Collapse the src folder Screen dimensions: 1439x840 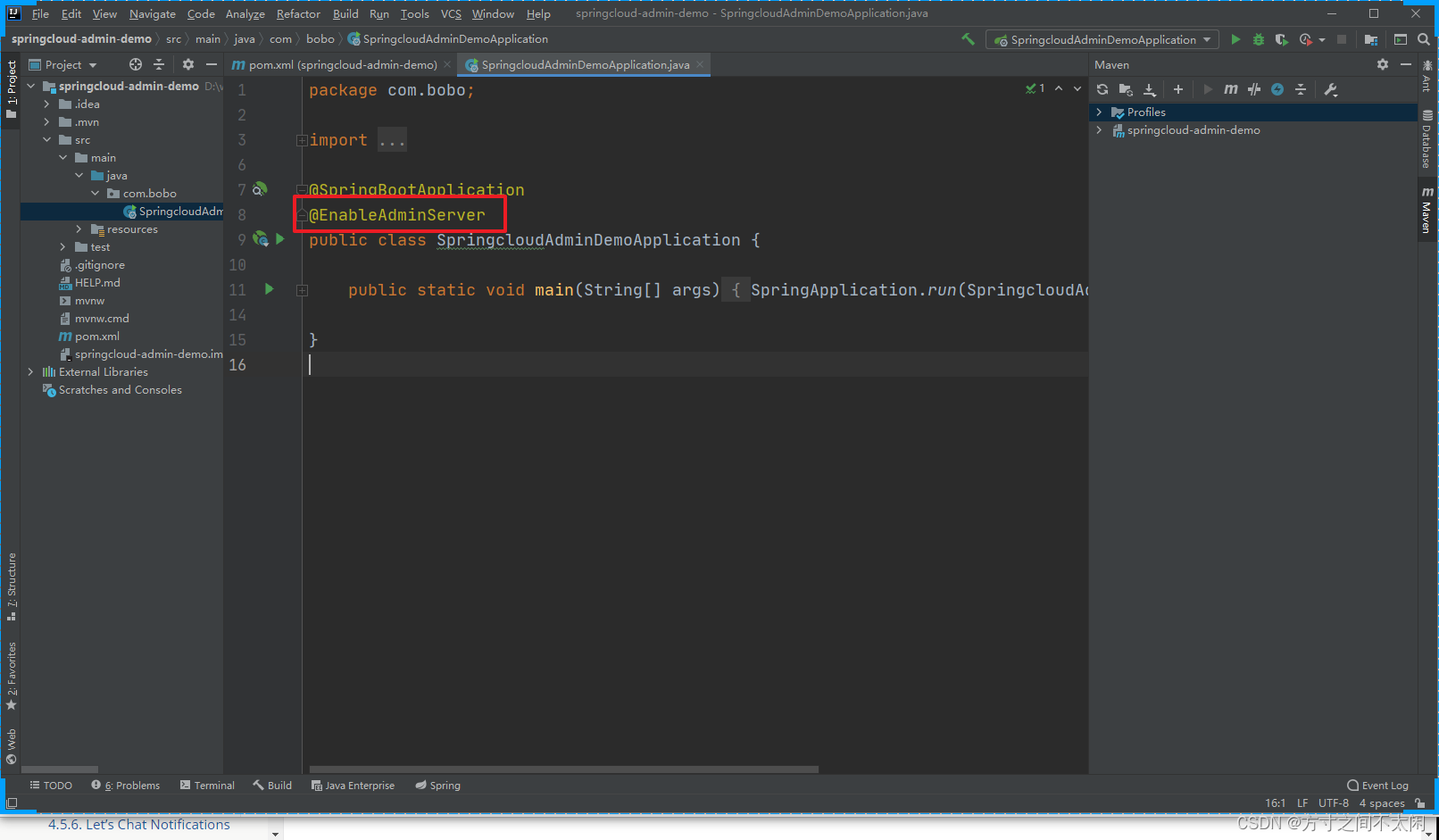click(x=46, y=139)
